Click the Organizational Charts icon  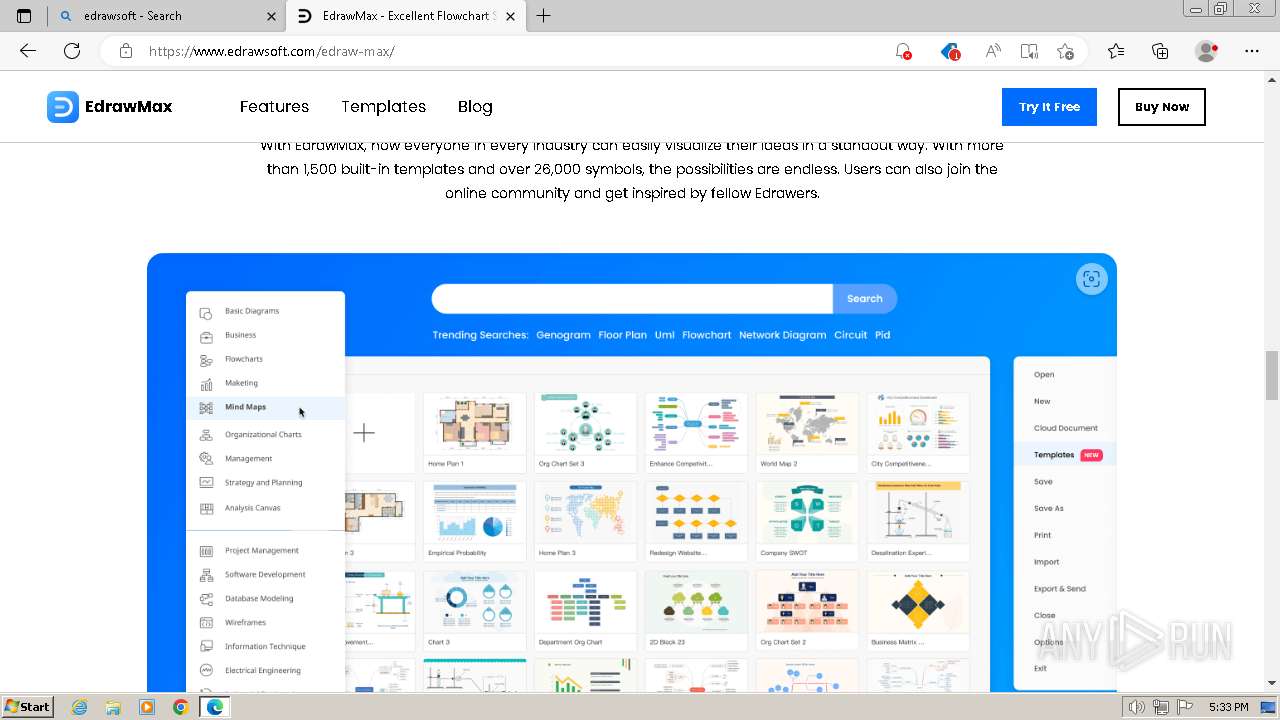[x=206, y=435]
